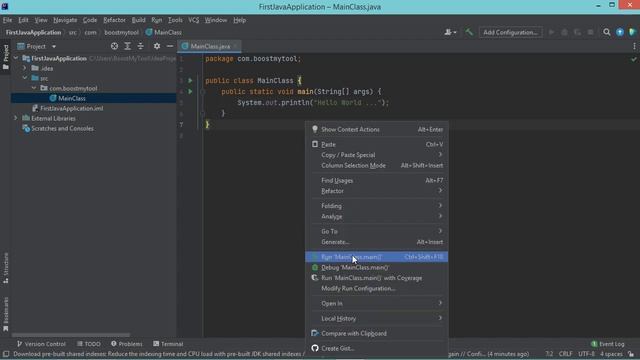The height and width of the screenshot is (360, 640).
Task: Open editor tabs options menu
Action: (x=634, y=46)
